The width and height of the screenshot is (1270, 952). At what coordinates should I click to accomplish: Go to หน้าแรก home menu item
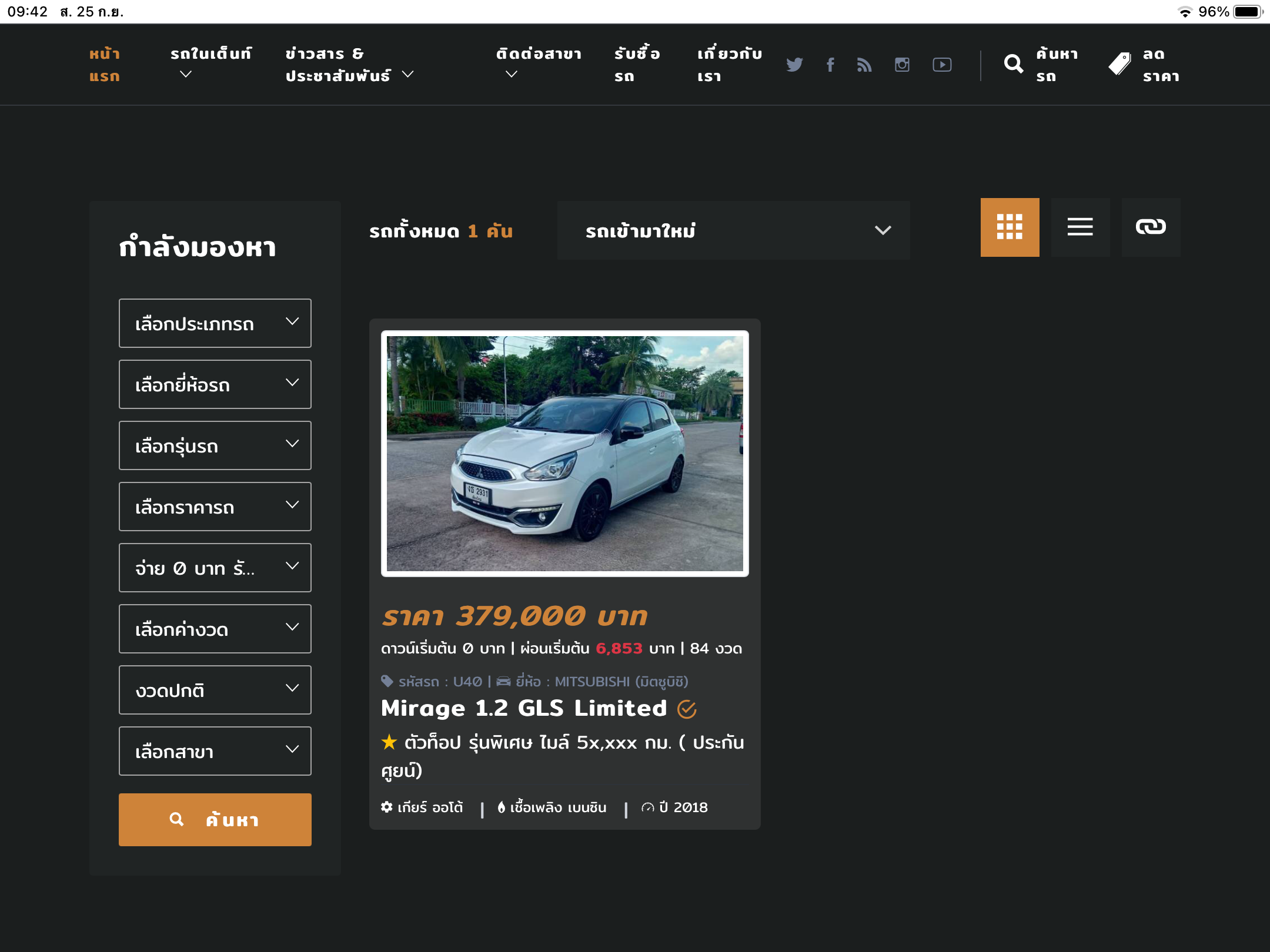click(105, 65)
